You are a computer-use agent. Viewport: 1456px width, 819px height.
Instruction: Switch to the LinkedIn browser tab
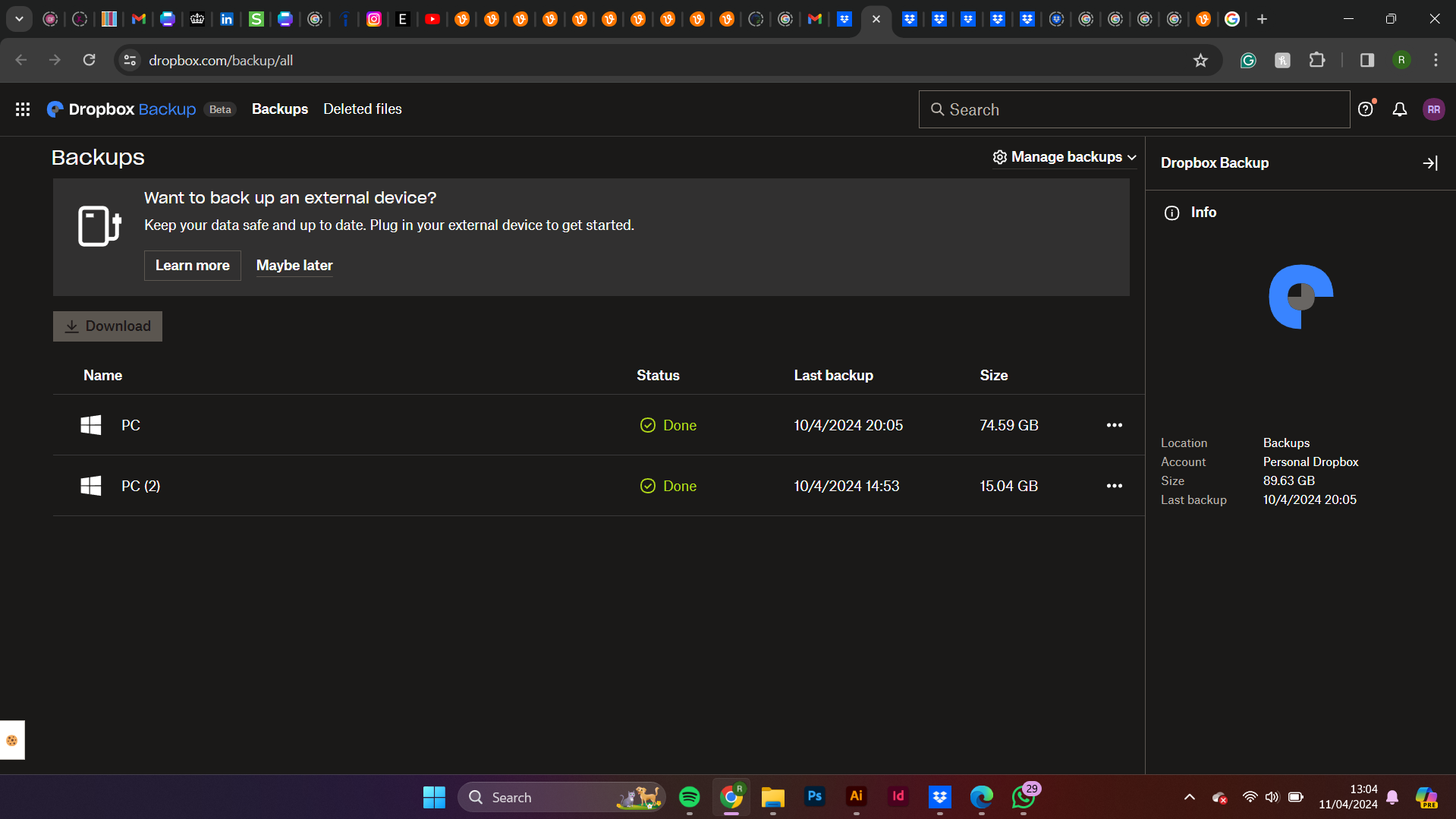click(x=227, y=19)
